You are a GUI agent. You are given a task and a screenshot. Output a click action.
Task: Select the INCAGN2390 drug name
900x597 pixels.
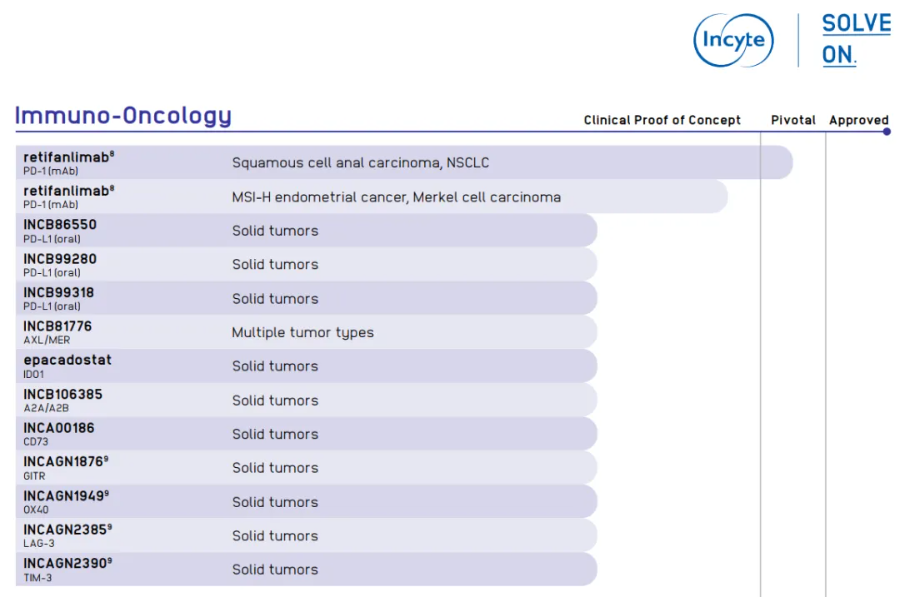click(67, 563)
